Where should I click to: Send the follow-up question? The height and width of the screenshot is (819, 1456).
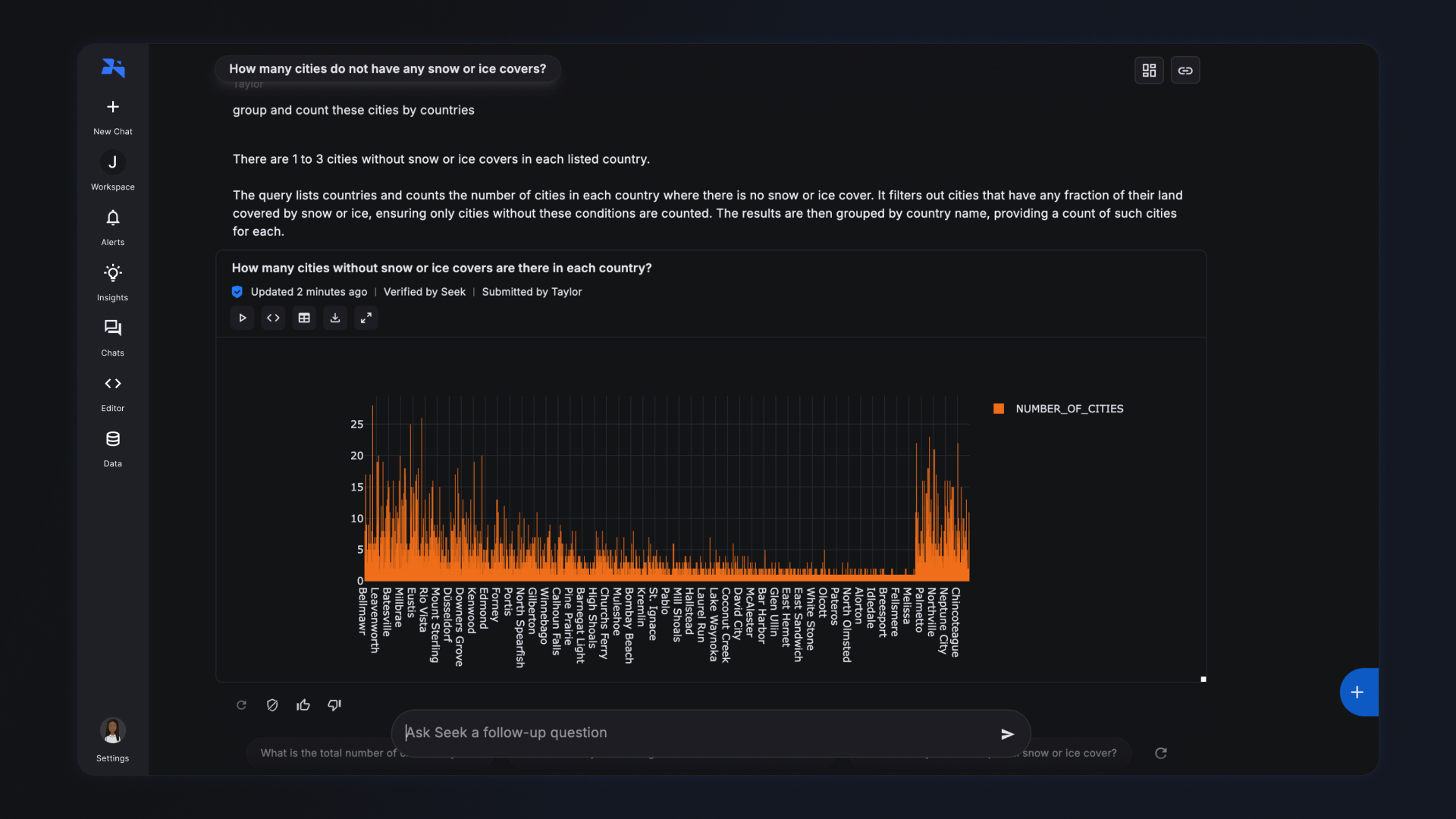[1007, 734]
